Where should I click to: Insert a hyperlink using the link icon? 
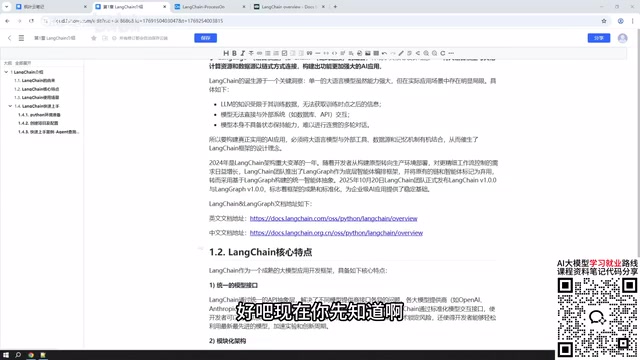(259, 53)
